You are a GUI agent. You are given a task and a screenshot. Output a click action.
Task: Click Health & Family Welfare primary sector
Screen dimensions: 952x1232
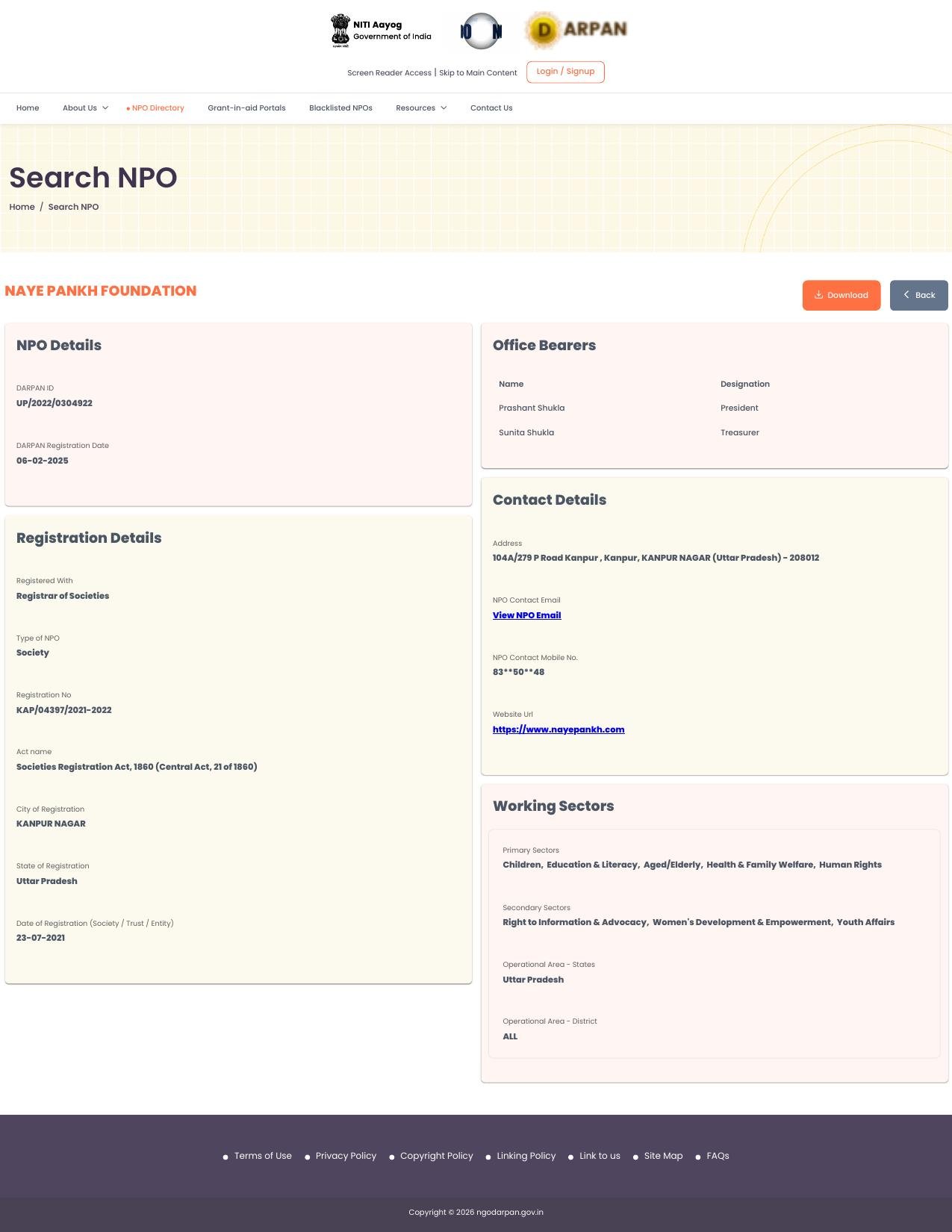760,865
